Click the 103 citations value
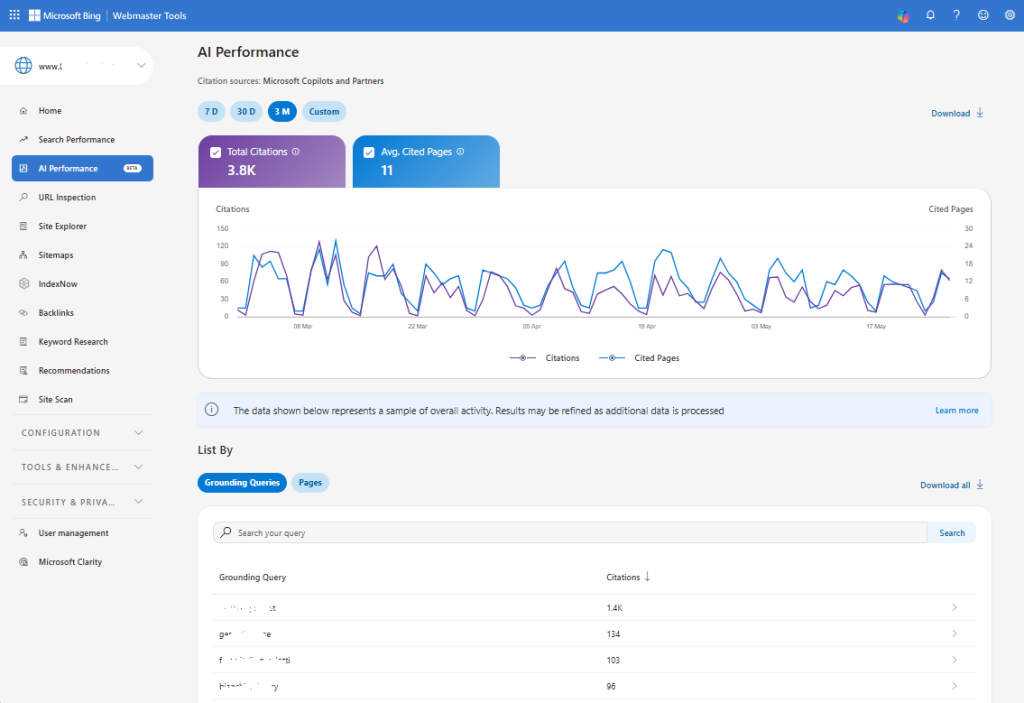 (613, 660)
